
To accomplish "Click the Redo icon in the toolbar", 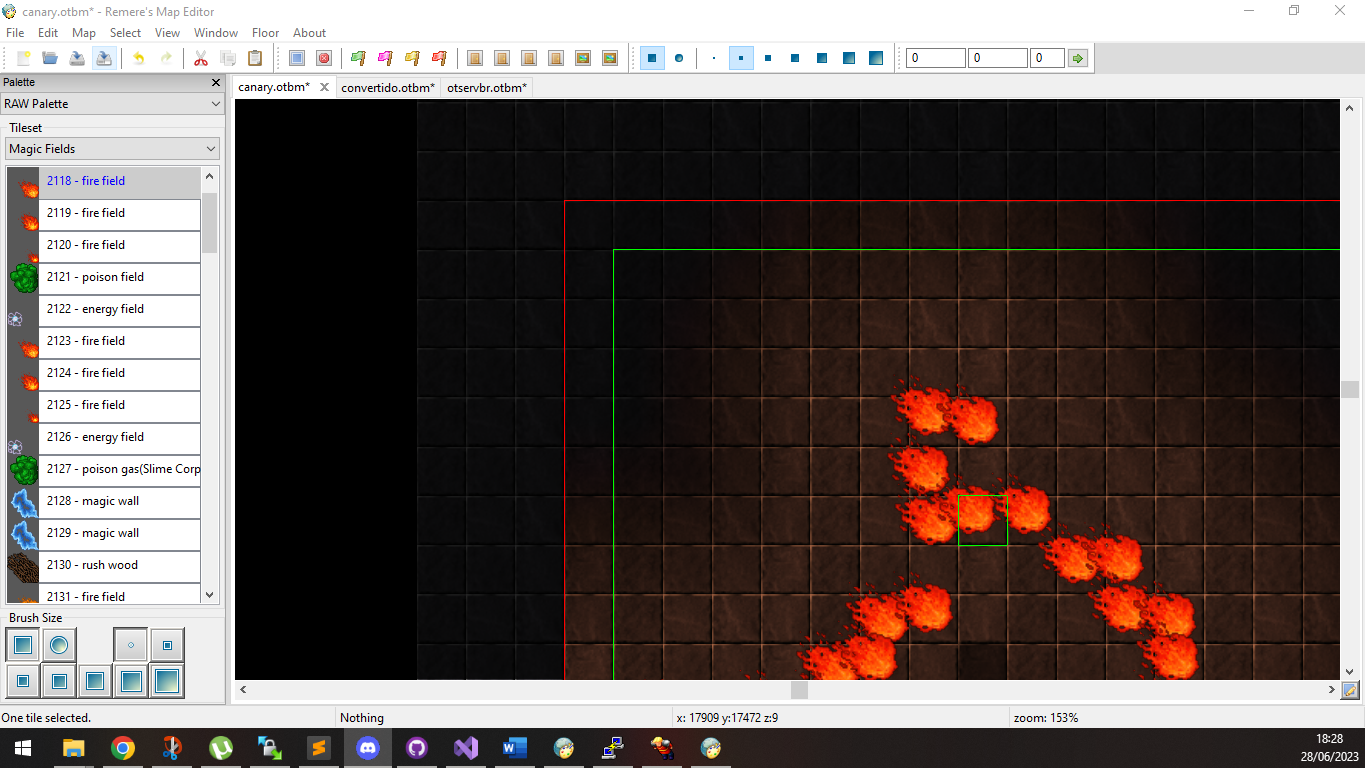I will click(165, 58).
